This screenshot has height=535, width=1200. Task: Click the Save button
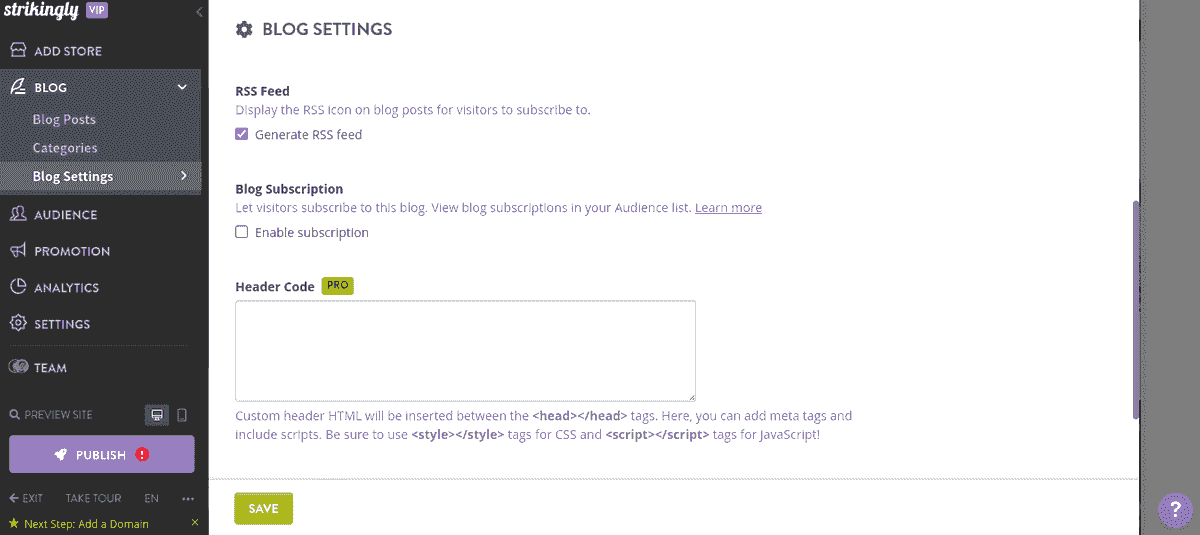point(264,508)
